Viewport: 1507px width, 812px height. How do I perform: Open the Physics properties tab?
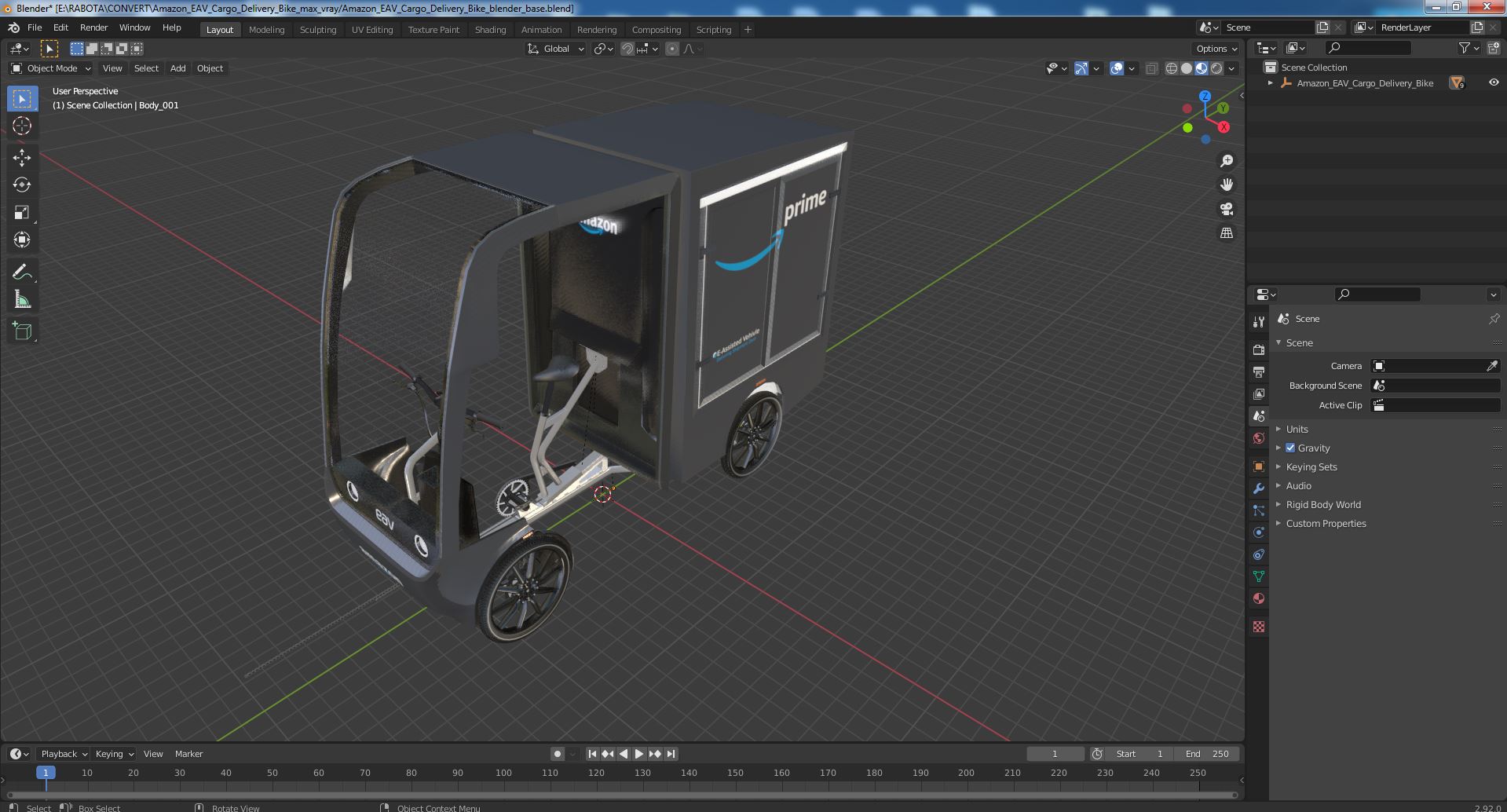tap(1259, 532)
